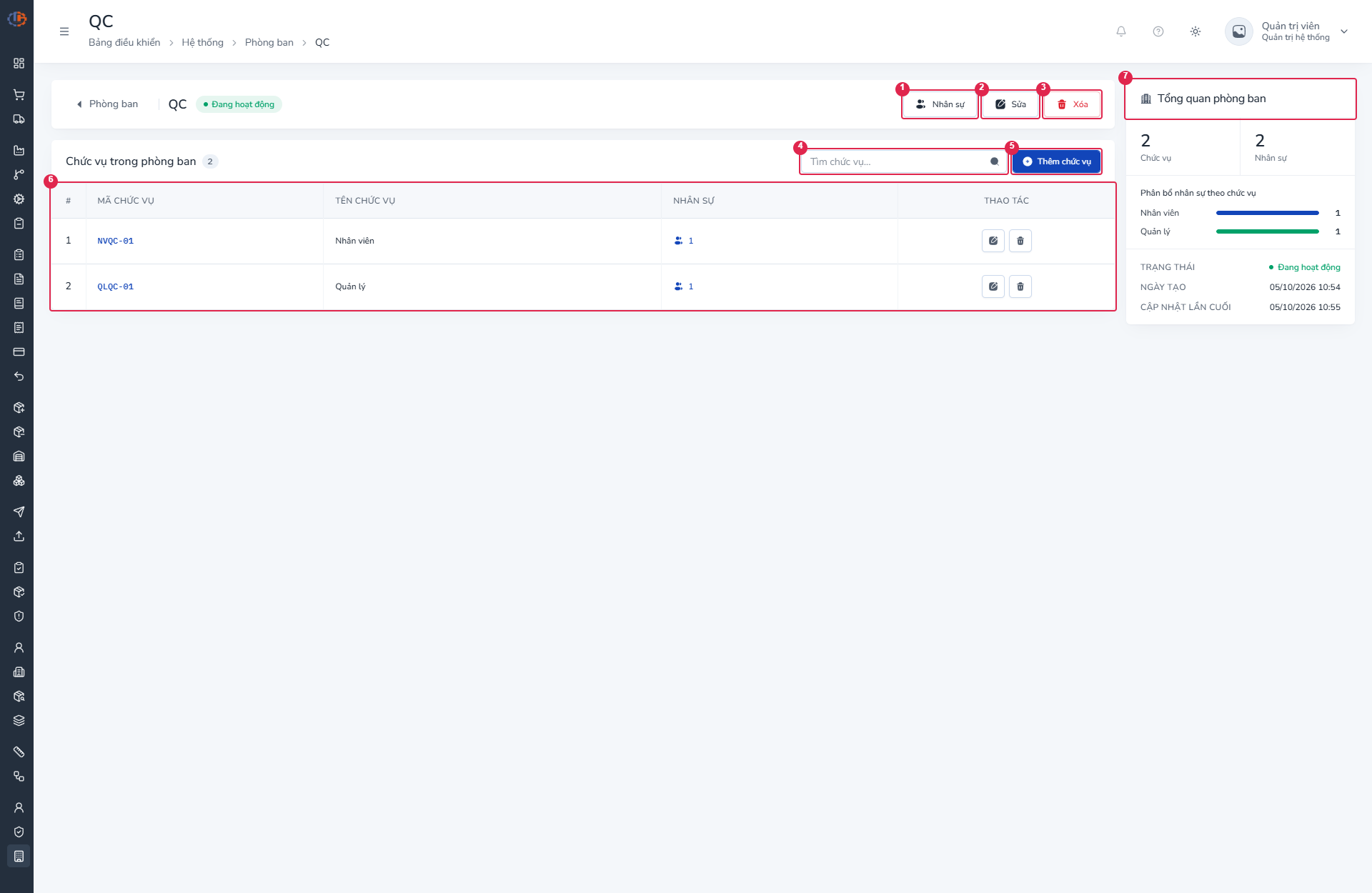Click the app logo in top corner
The height and width of the screenshot is (893, 1372).
point(17,19)
